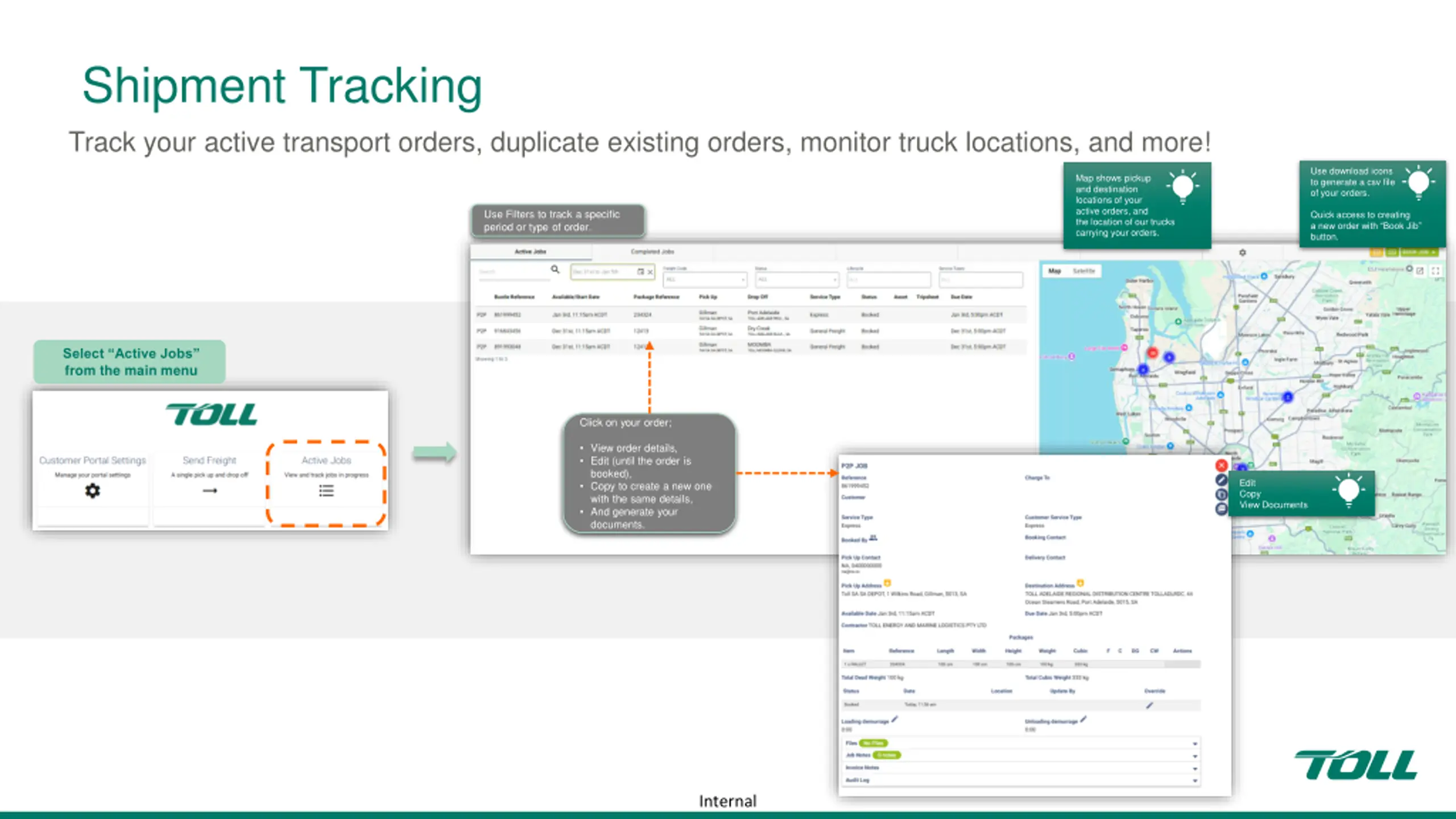
Task: Click Express service type in first row
Action: click(819, 315)
